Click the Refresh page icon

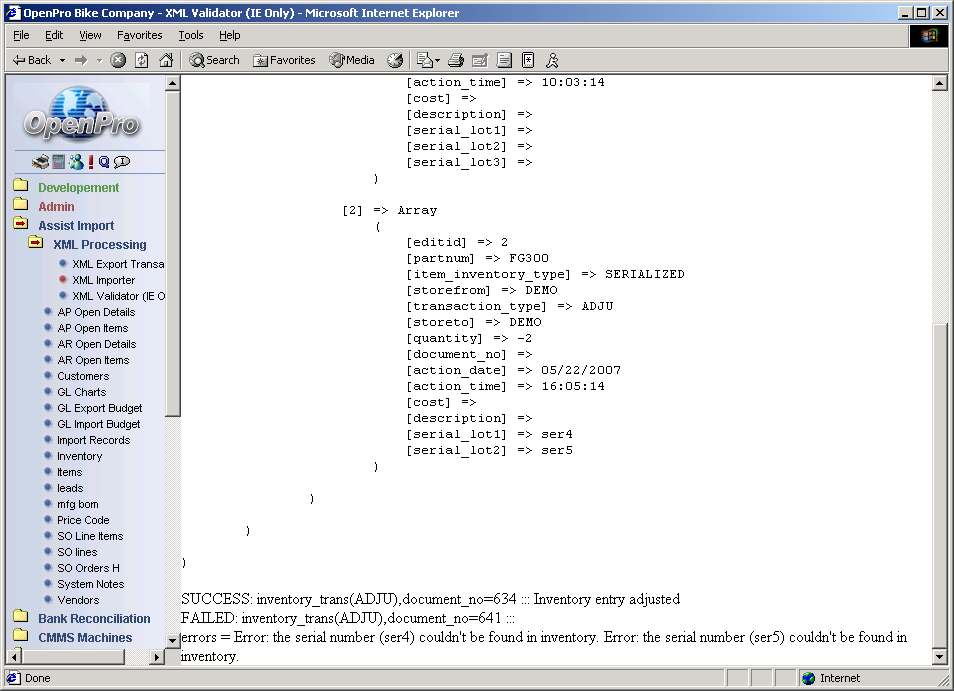click(142, 60)
